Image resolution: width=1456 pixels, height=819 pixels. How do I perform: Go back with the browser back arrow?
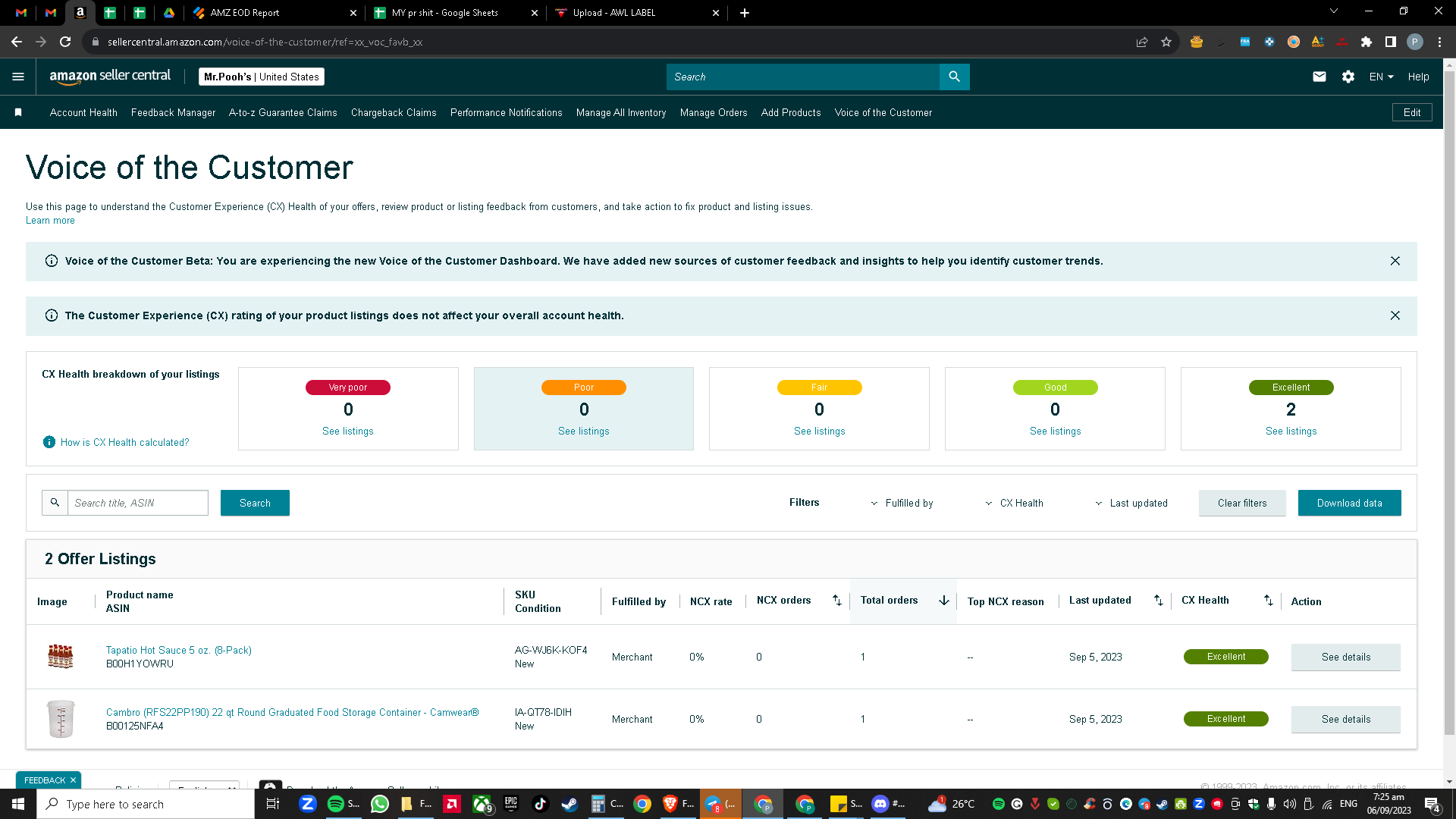click(17, 42)
